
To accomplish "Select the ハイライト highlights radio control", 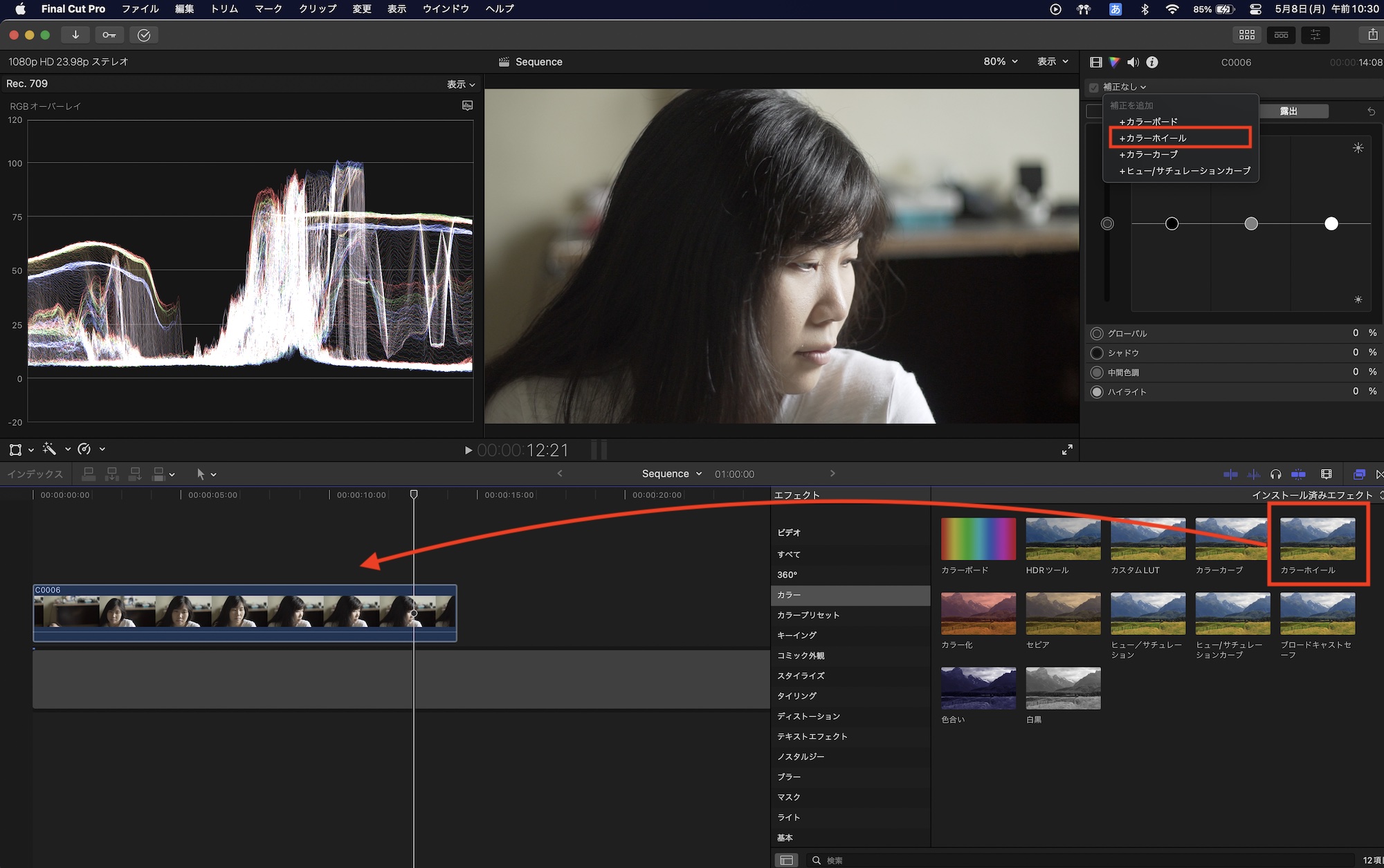I will (1097, 392).
